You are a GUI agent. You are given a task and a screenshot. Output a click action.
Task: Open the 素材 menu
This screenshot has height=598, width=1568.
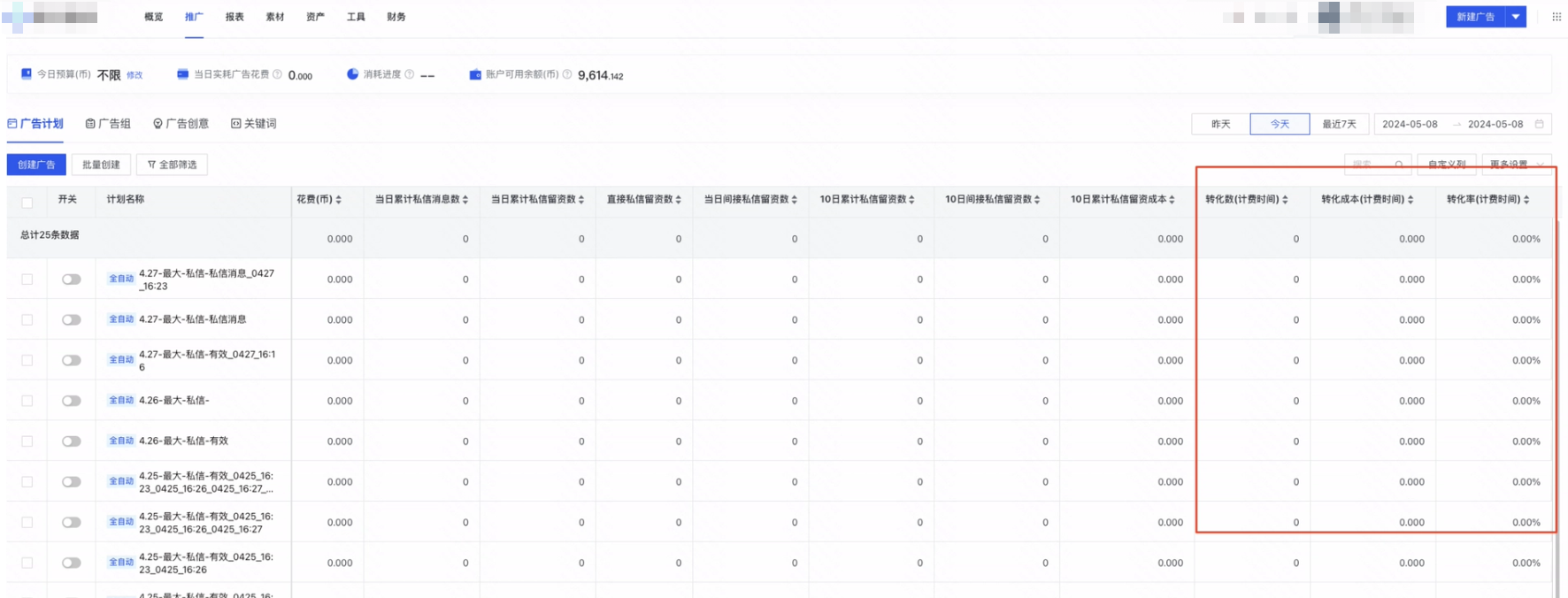(275, 17)
